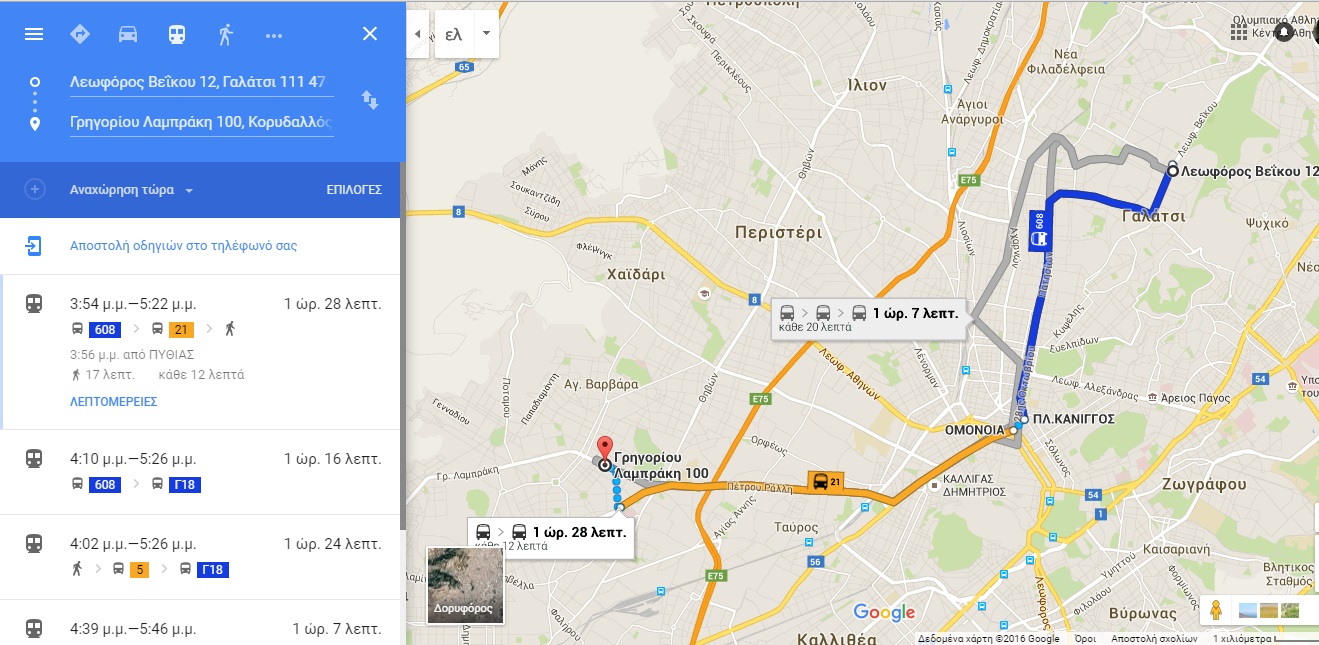Viewport: 1319px width, 645px height.
Task: Open more travel modes ellipsis
Action: pos(274,35)
